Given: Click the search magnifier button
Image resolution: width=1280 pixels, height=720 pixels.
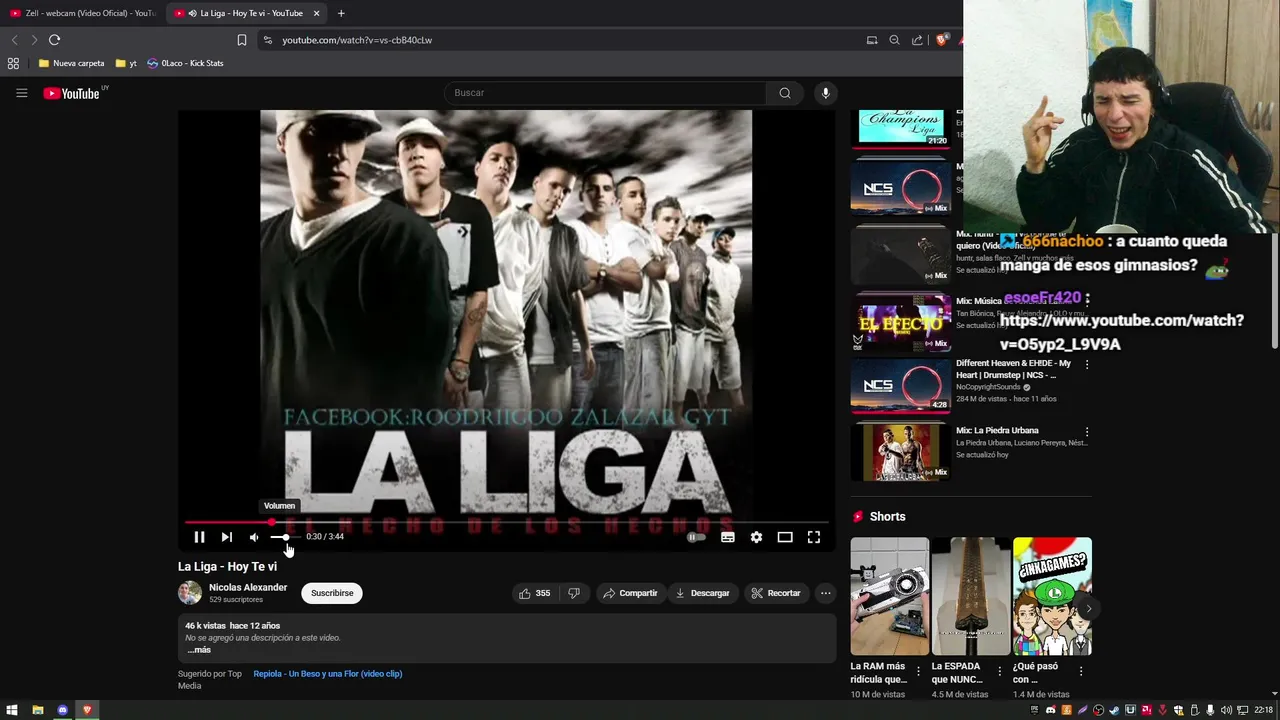Looking at the screenshot, I should [x=785, y=93].
